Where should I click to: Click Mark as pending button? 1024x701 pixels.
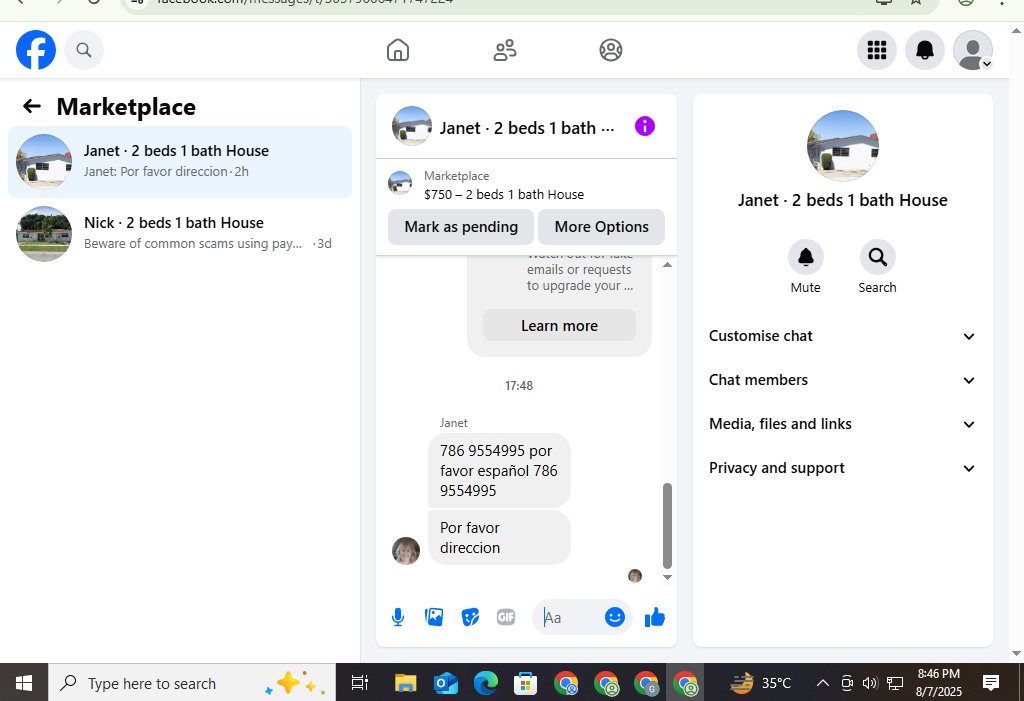(x=460, y=227)
